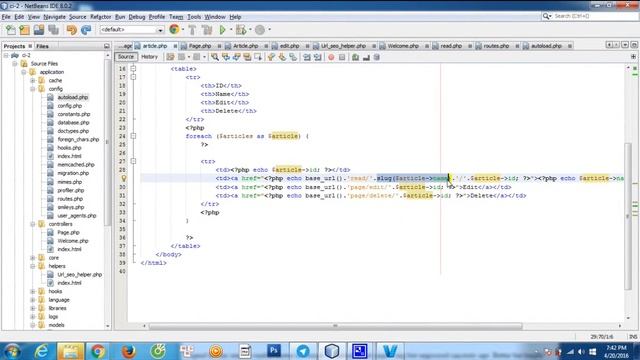Viewport: 640px width, 360px height.
Task: Open Firefox from the Windows taskbar
Action: (x=129, y=351)
